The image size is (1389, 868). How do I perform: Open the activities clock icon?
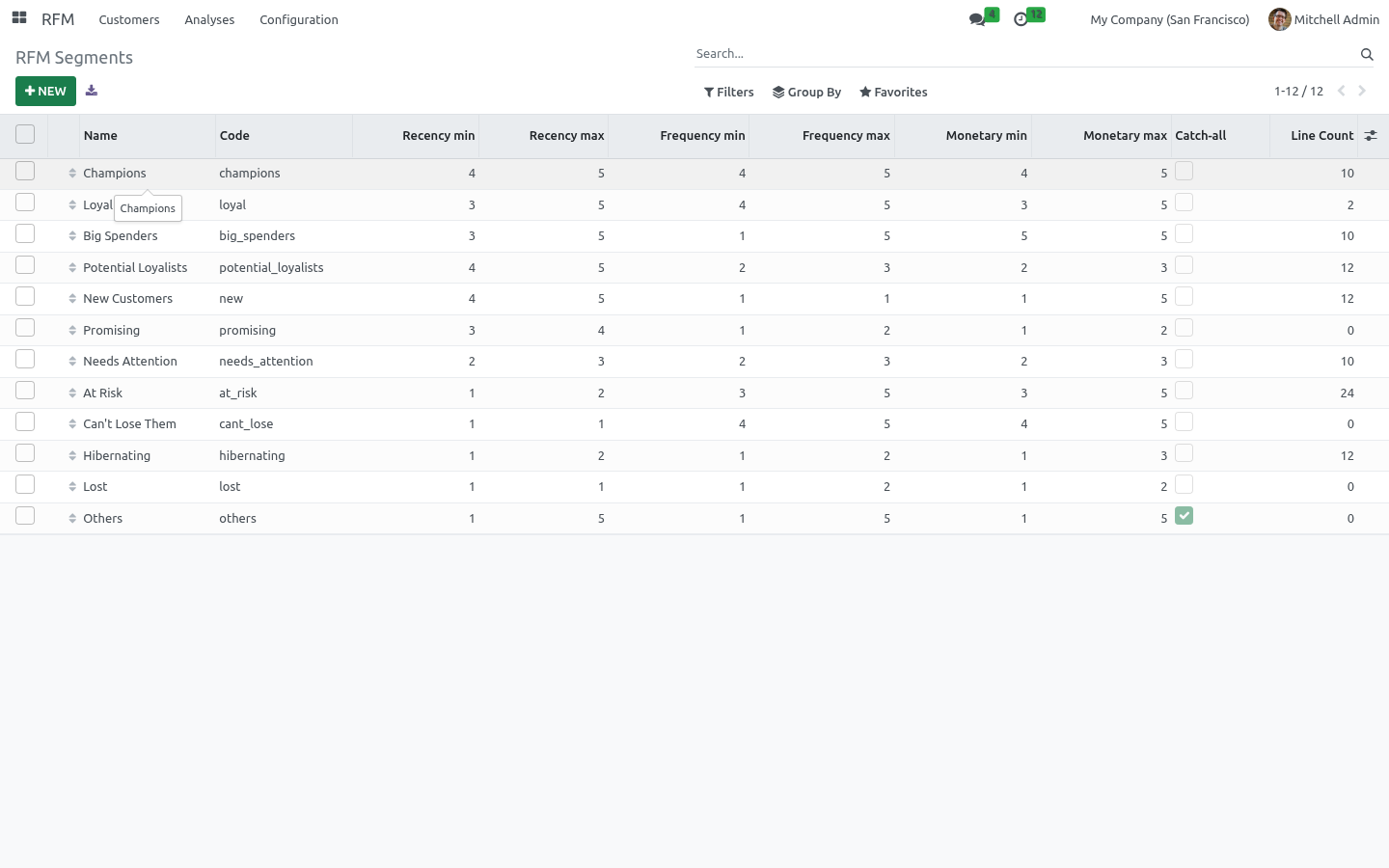coord(1021,19)
